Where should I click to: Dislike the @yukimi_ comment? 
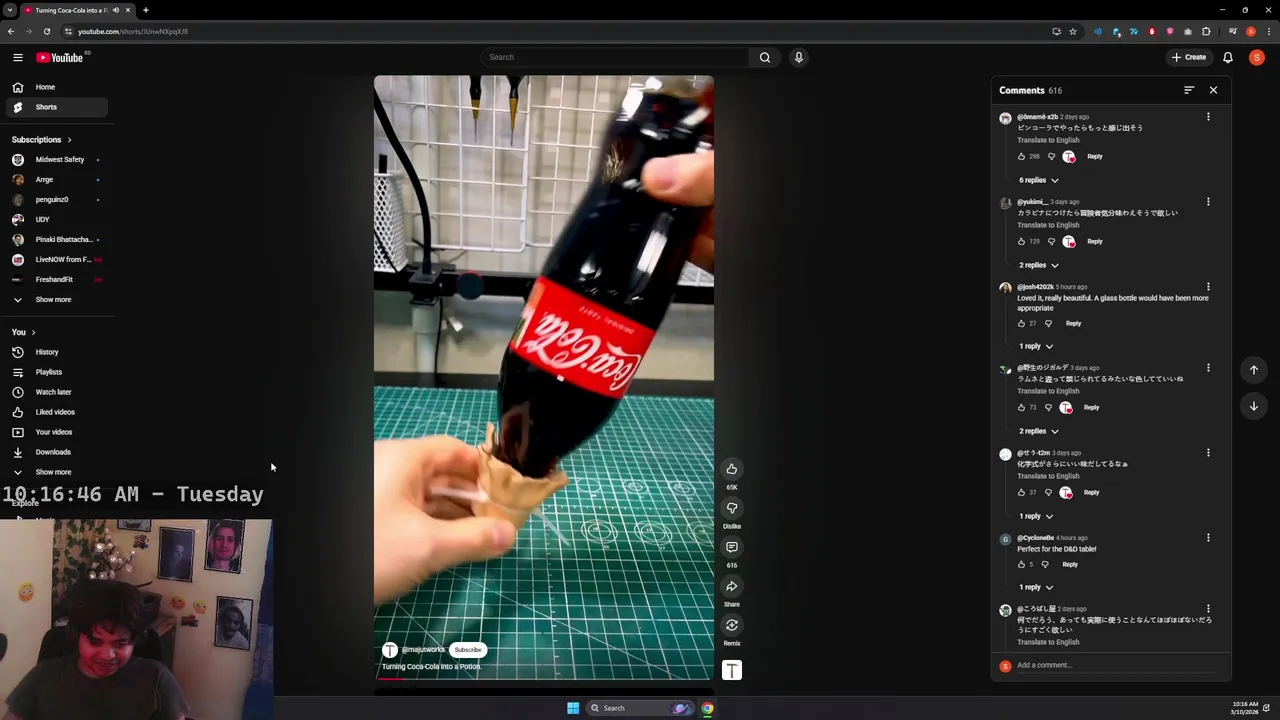click(1051, 241)
